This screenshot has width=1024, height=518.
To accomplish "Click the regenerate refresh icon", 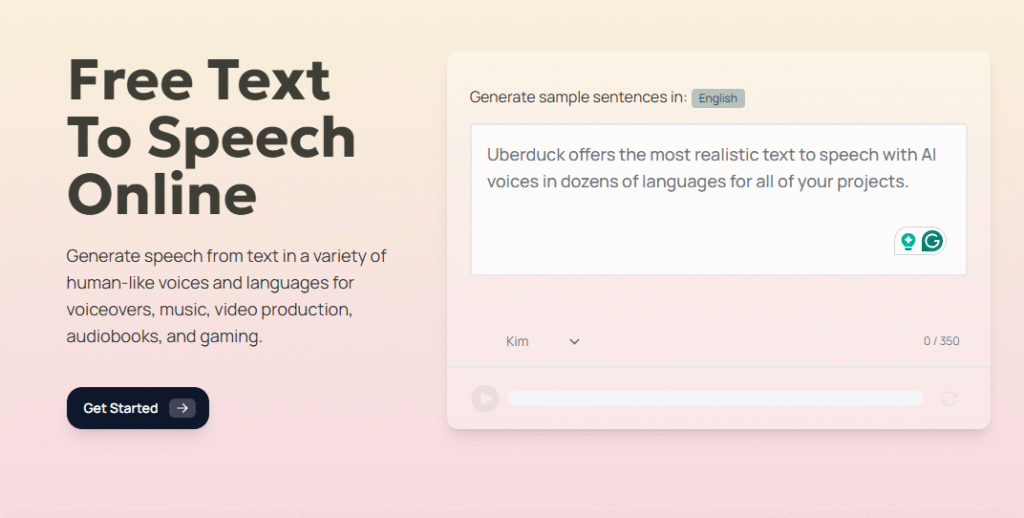I will click(949, 398).
